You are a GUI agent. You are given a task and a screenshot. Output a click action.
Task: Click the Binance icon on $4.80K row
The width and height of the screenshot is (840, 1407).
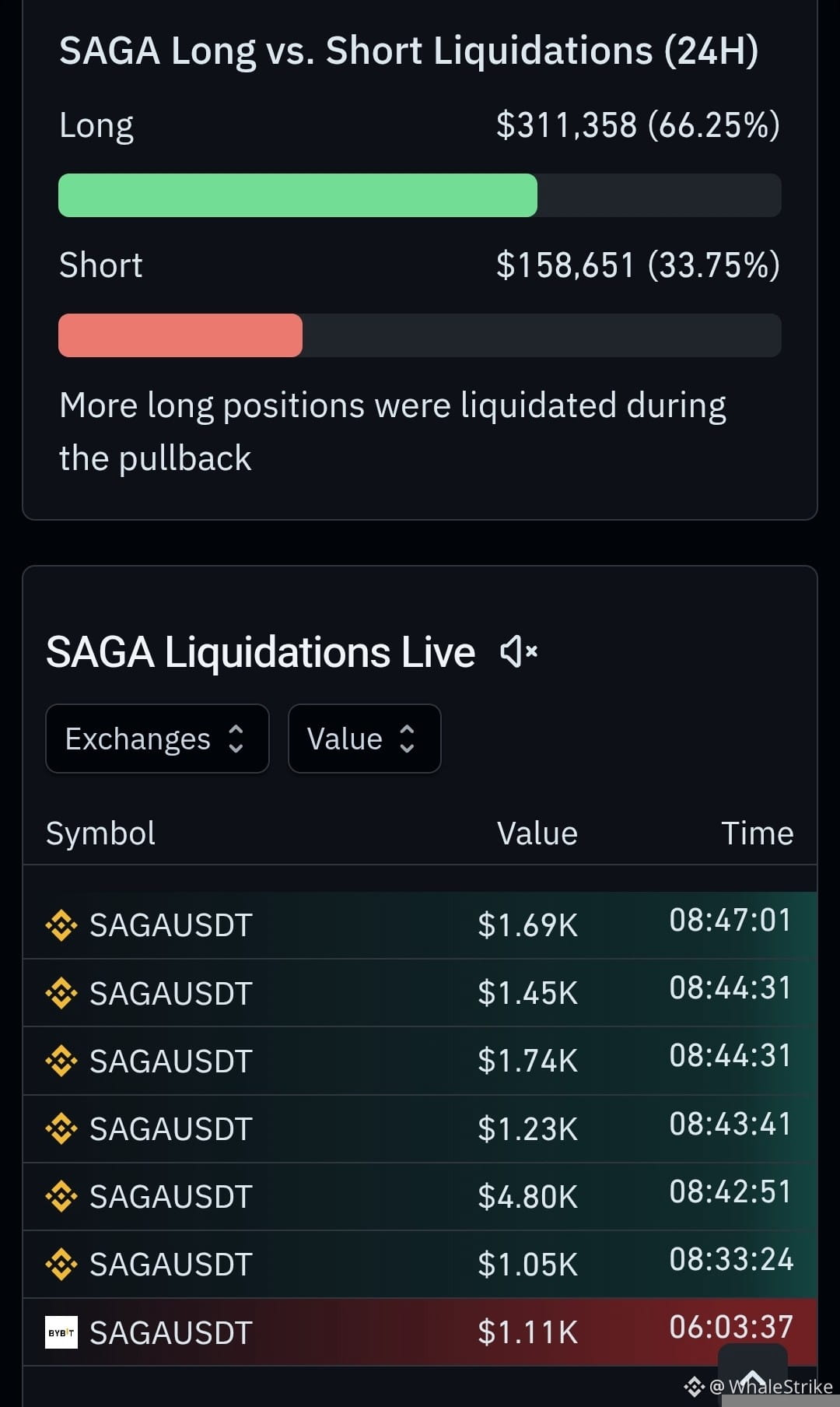click(x=61, y=1196)
